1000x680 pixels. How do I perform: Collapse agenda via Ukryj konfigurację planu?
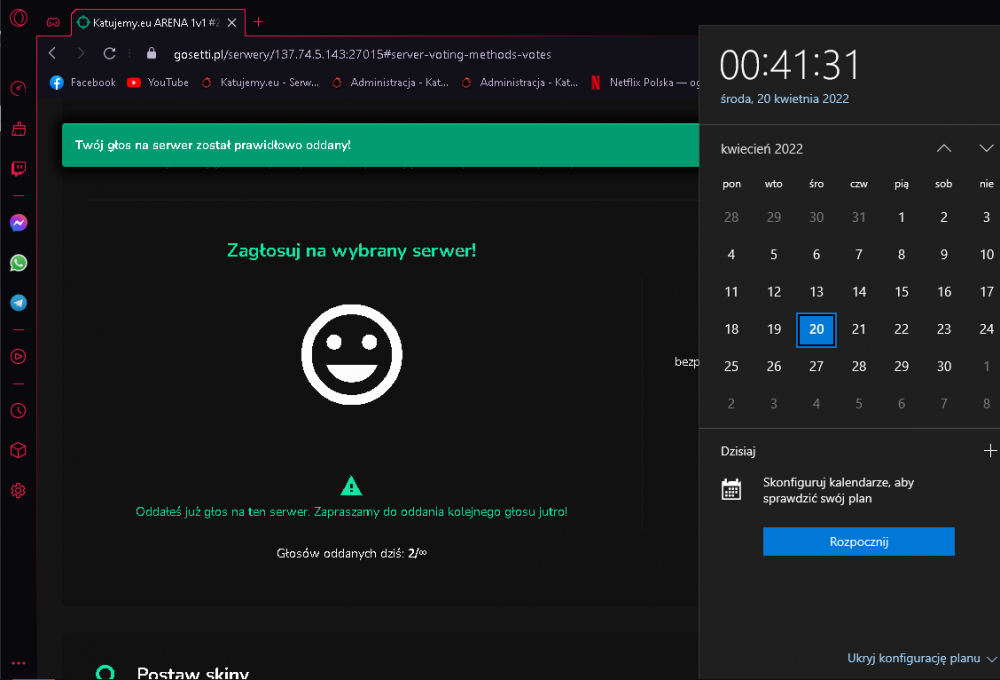click(x=920, y=658)
